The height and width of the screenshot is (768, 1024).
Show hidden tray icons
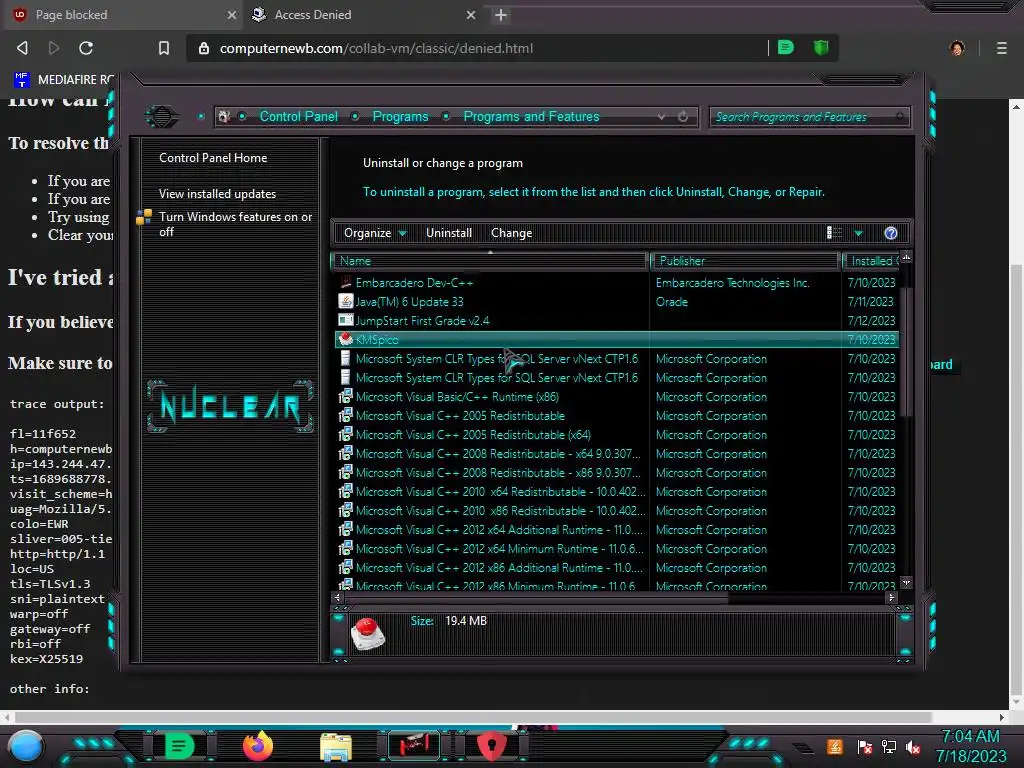click(x=803, y=747)
